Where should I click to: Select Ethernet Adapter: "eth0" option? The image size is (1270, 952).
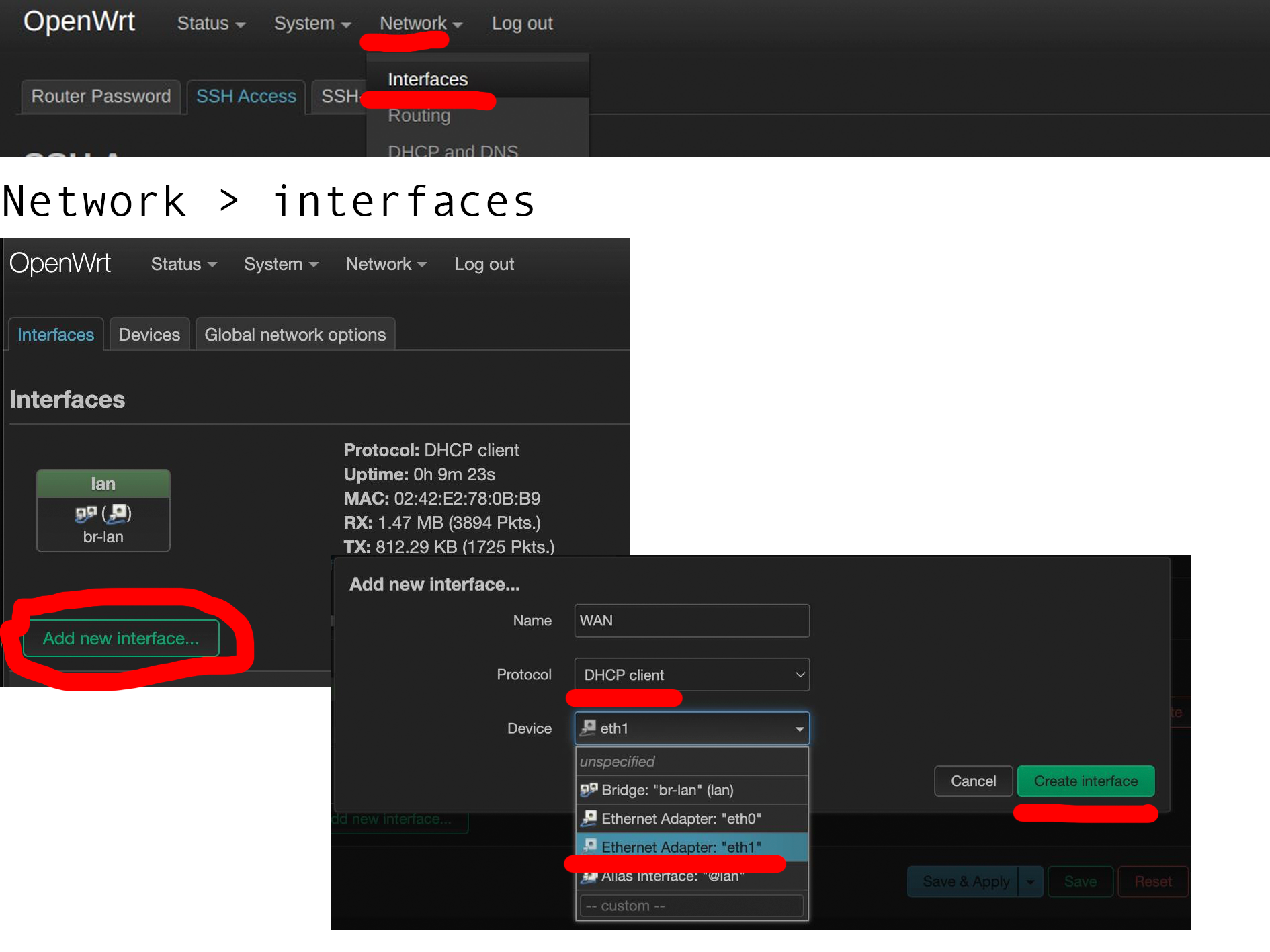point(691,818)
